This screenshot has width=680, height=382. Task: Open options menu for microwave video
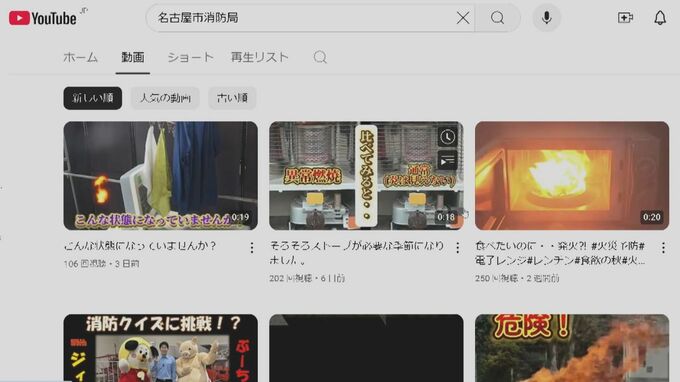(x=663, y=248)
